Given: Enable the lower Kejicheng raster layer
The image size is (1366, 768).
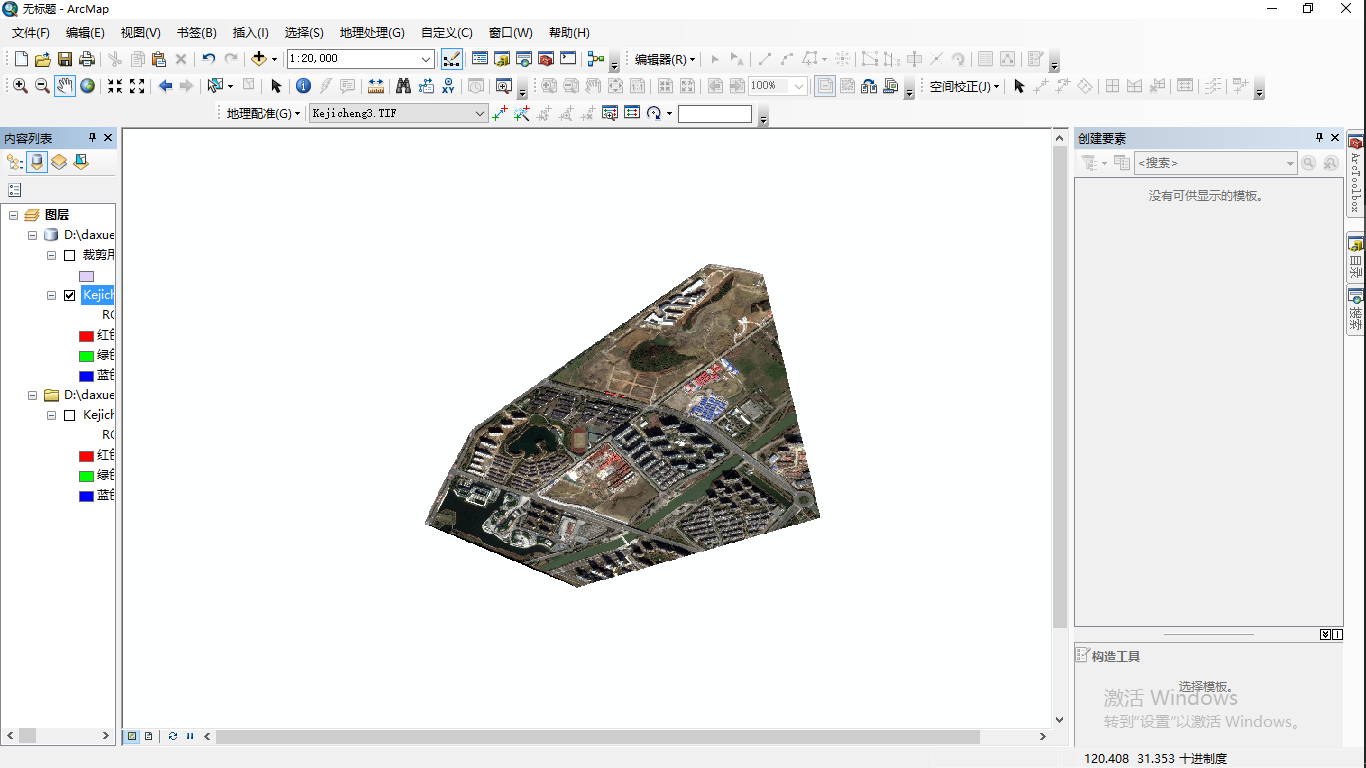Looking at the screenshot, I should pos(69,415).
